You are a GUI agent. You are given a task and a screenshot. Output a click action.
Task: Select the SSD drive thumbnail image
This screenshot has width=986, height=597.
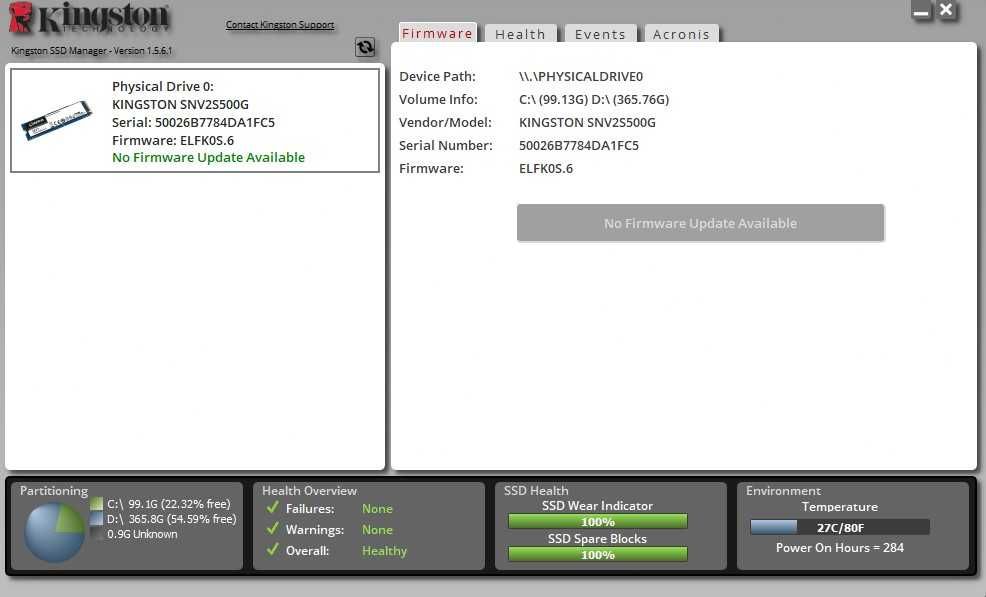point(57,120)
